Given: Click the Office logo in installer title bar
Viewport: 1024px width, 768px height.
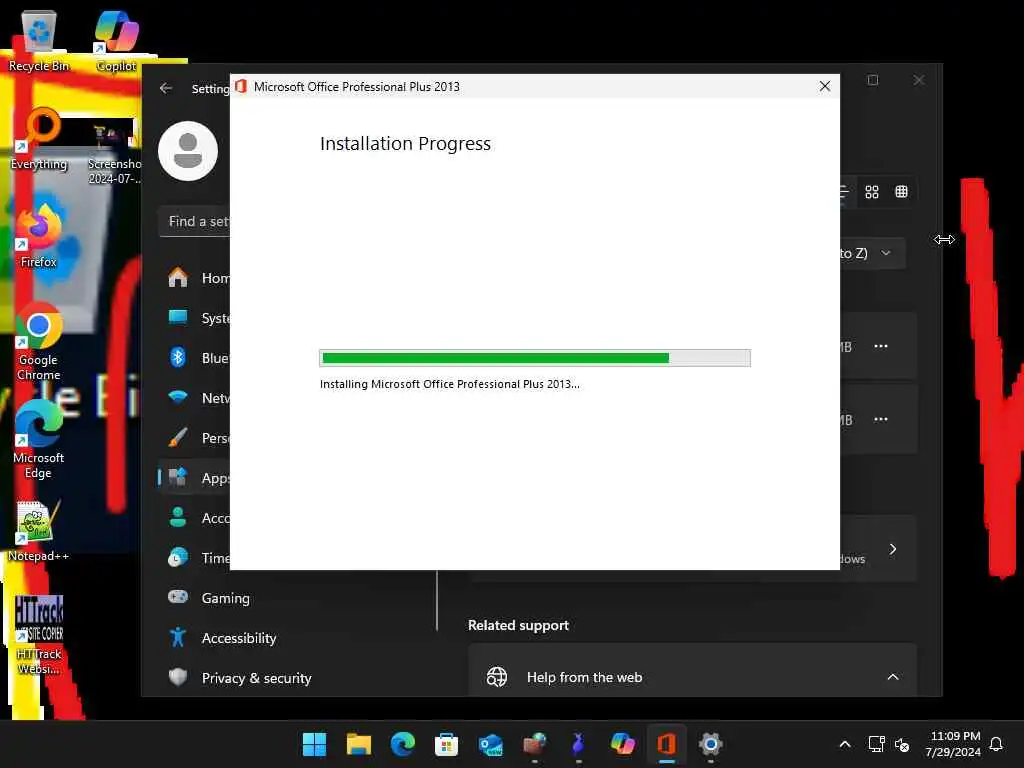Looking at the screenshot, I should coord(241,86).
